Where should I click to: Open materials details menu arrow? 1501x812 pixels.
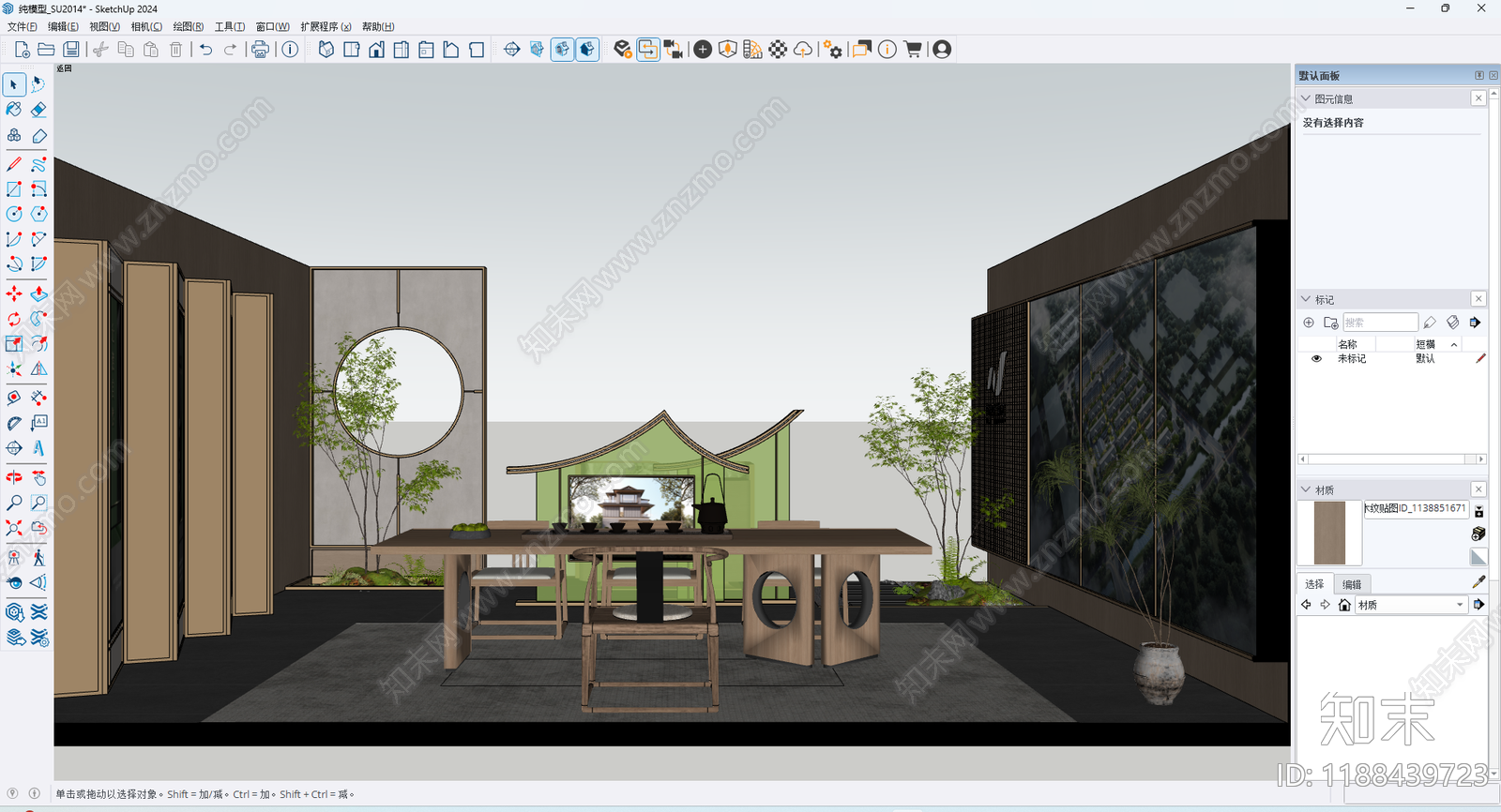(x=1478, y=605)
